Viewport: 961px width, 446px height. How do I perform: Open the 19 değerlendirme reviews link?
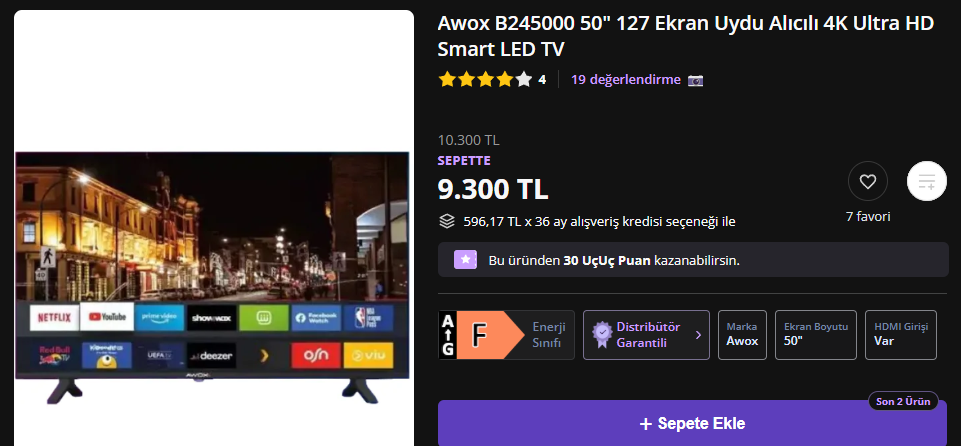point(626,80)
